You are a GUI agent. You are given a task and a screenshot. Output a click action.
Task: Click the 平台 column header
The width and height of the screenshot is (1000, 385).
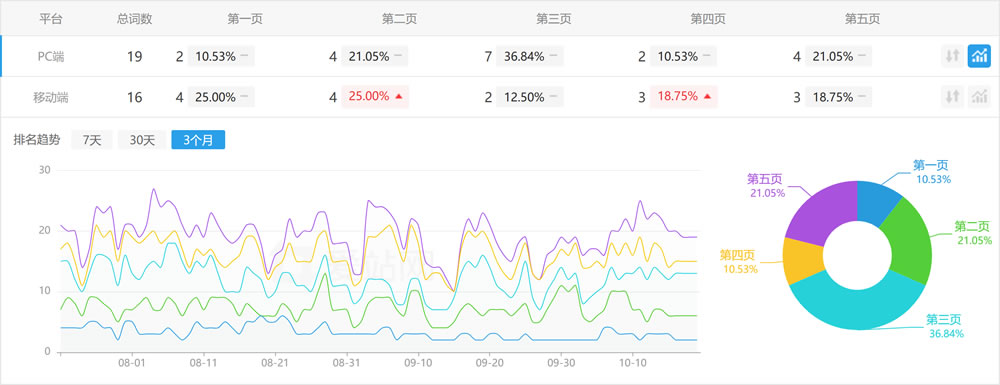51,18
